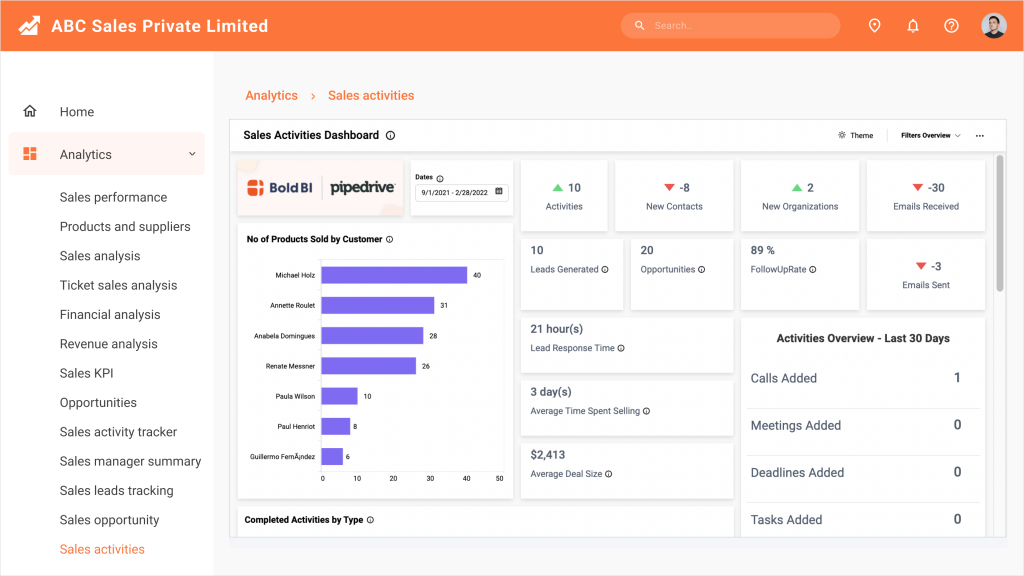
Task: Open the help question mark icon
Action: [x=951, y=25]
